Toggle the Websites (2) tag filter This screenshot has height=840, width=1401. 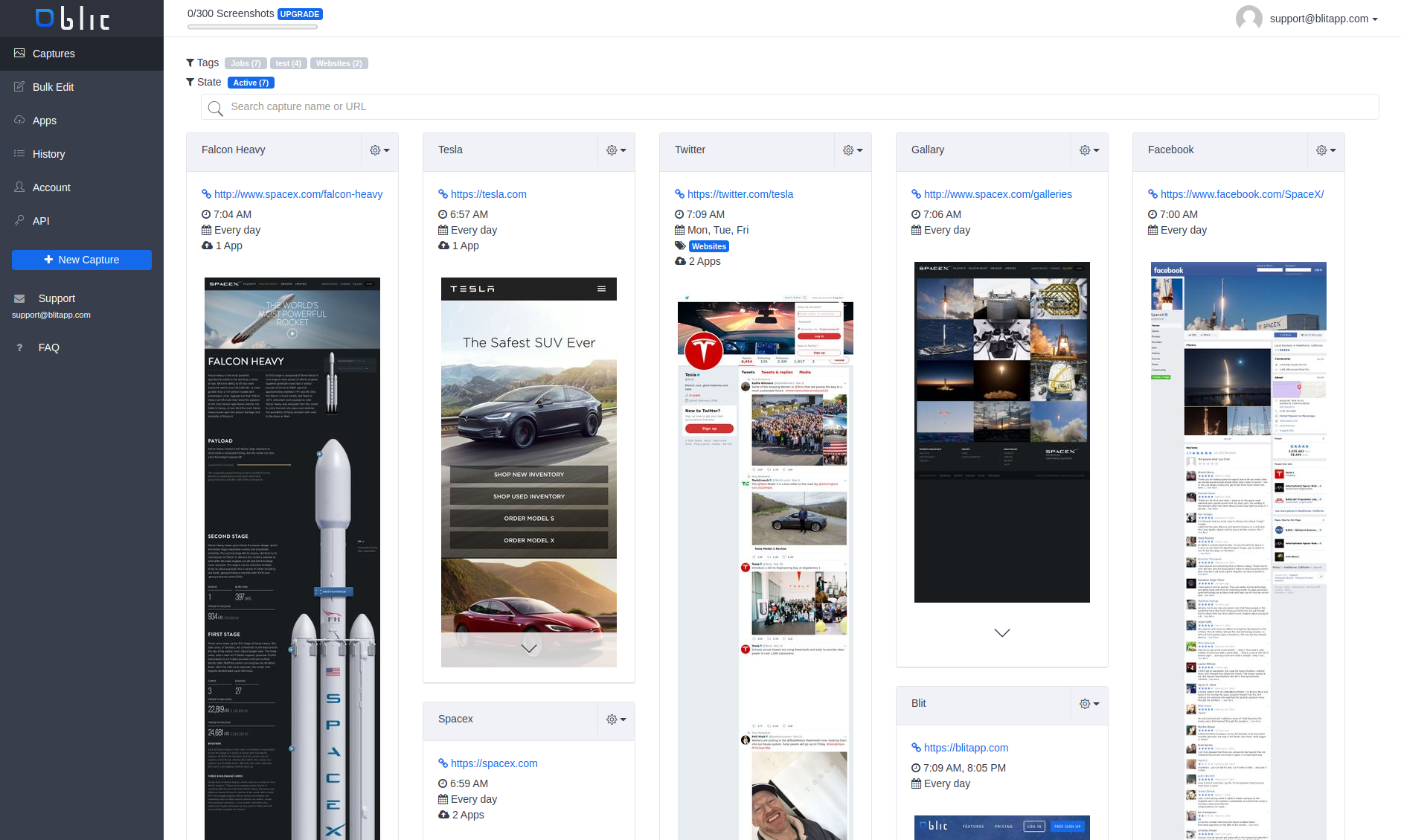point(339,63)
